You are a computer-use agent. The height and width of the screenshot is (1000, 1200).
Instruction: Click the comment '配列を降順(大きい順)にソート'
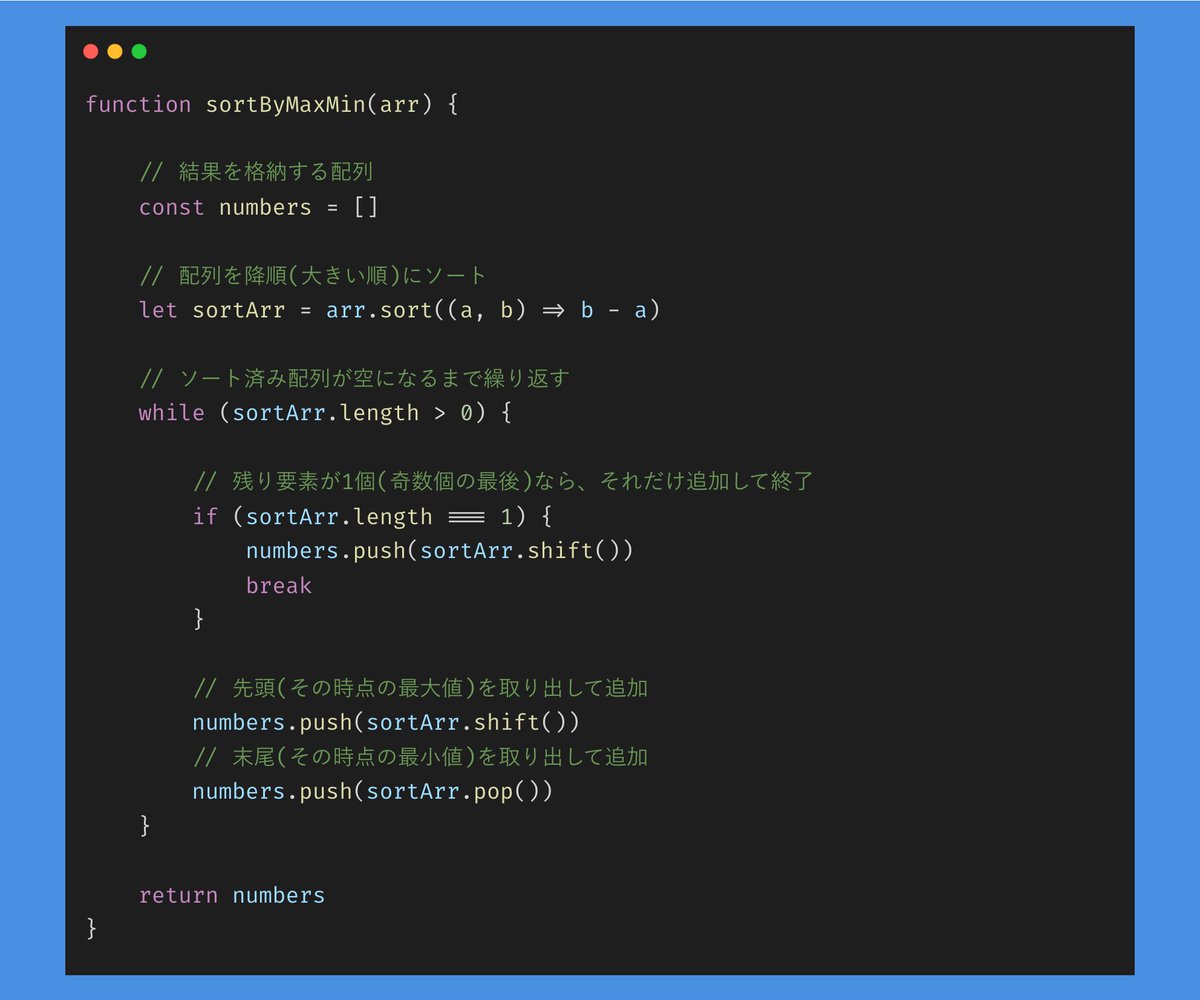pyautogui.click(x=313, y=275)
